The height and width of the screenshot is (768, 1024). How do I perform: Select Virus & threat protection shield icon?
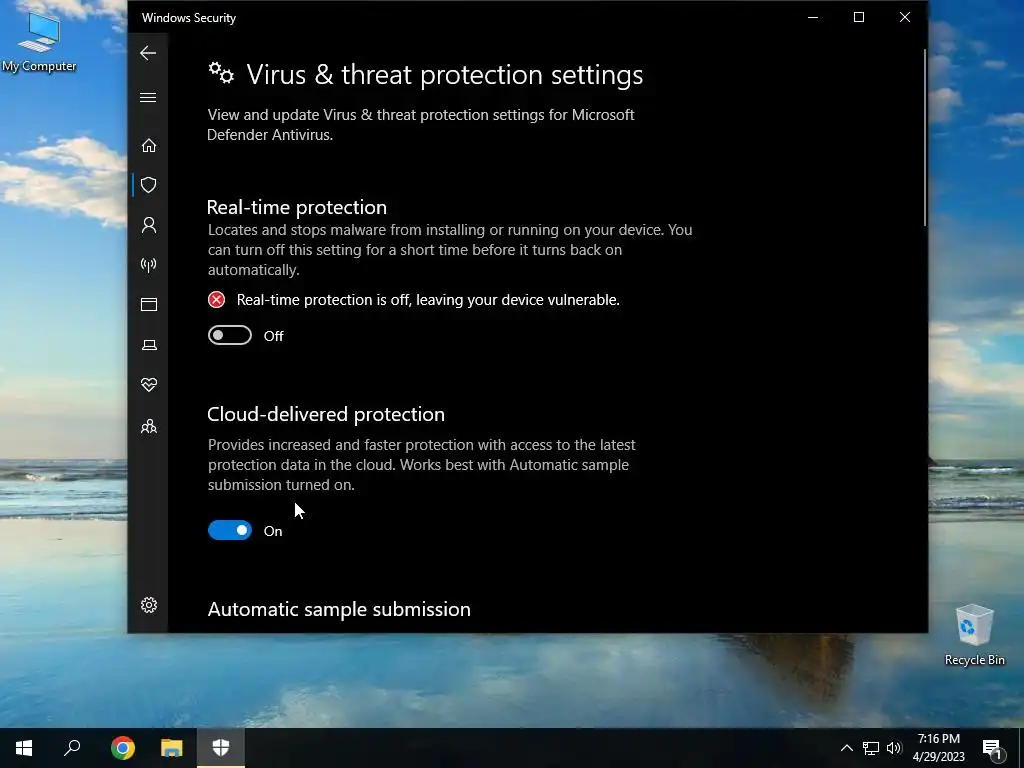[149, 185]
